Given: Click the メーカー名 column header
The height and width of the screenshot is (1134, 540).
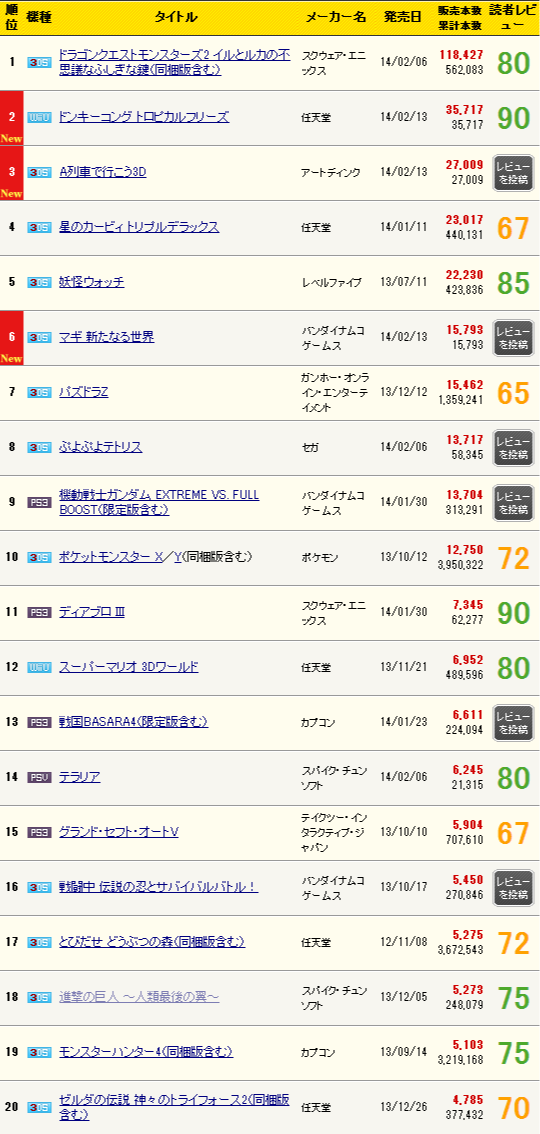Looking at the screenshot, I should tap(336, 17).
